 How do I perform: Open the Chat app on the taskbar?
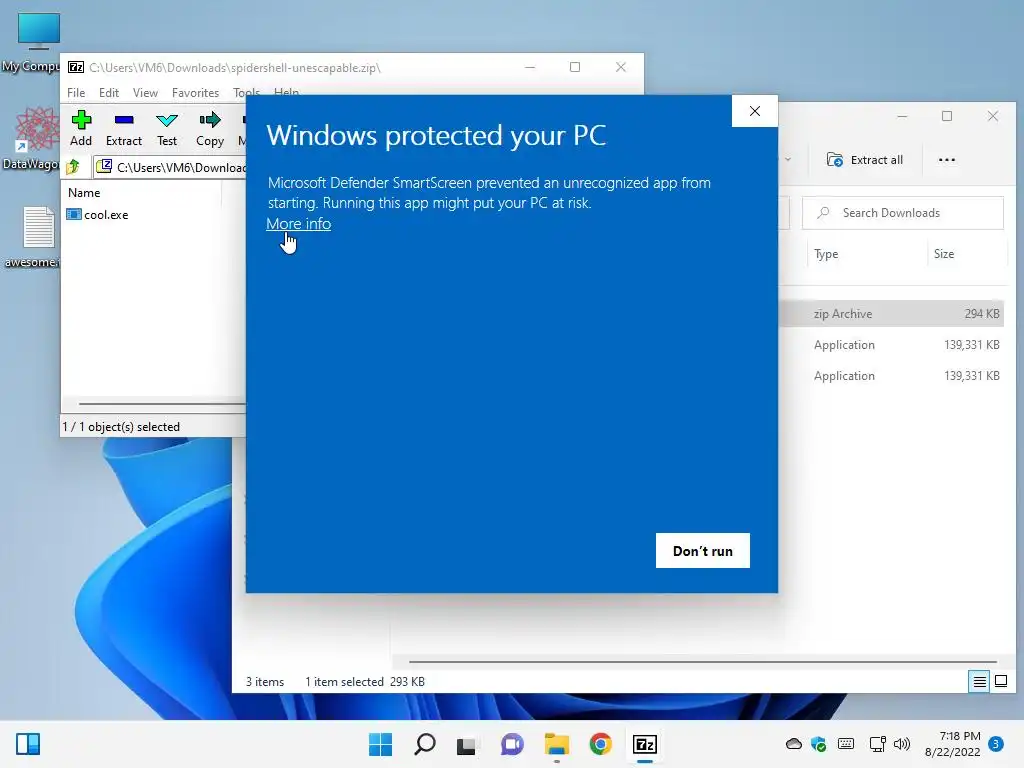tap(512, 744)
